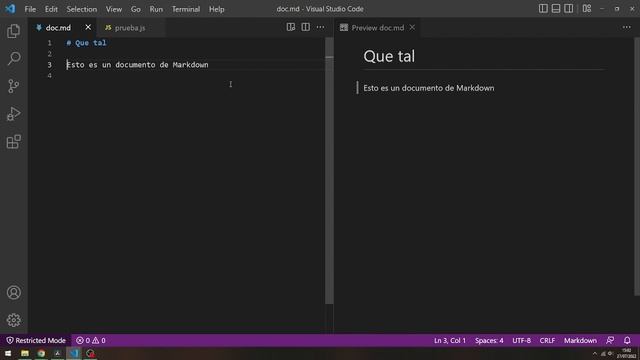Open the Manage gear icon
This screenshot has height=360, width=640.
(x=13, y=320)
